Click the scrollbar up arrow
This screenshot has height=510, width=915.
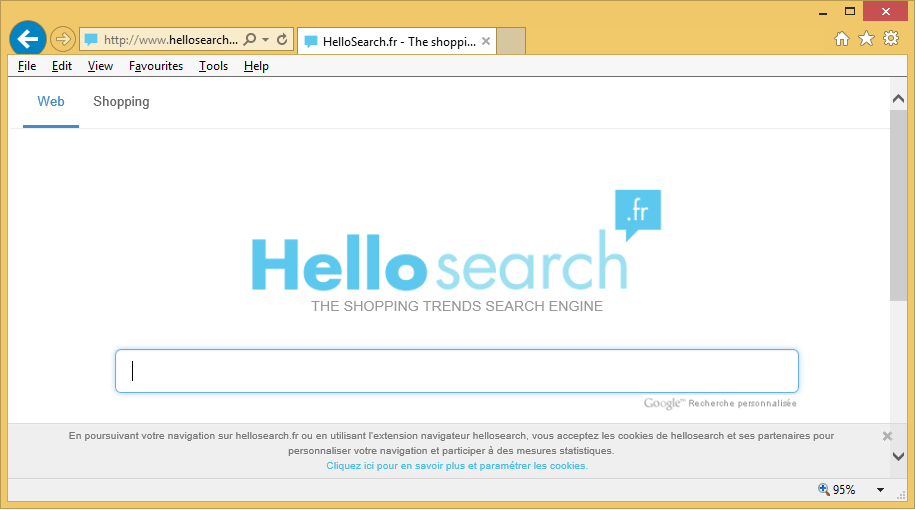pyautogui.click(x=899, y=99)
